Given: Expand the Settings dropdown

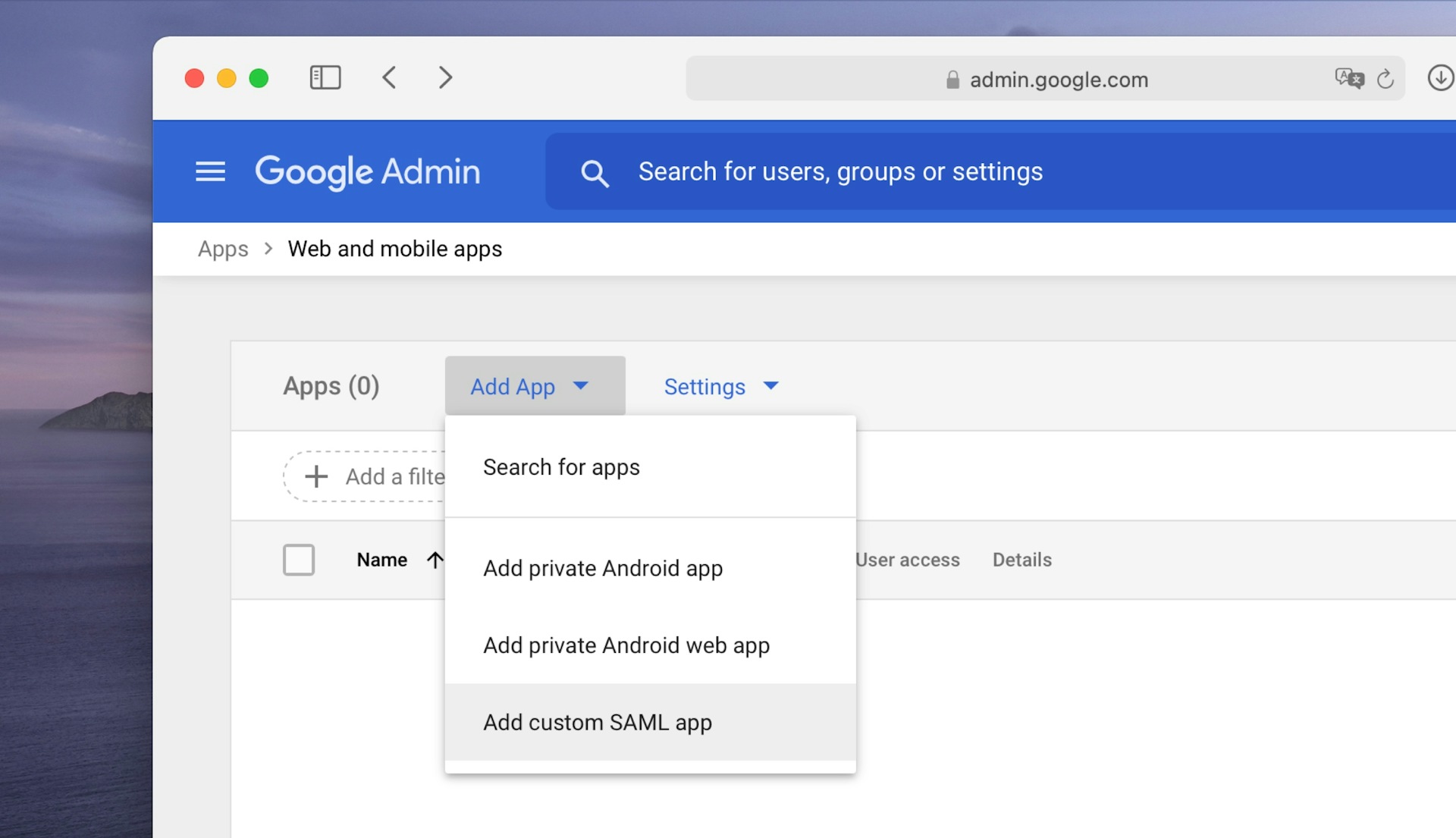Looking at the screenshot, I should pyautogui.click(x=720, y=387).
